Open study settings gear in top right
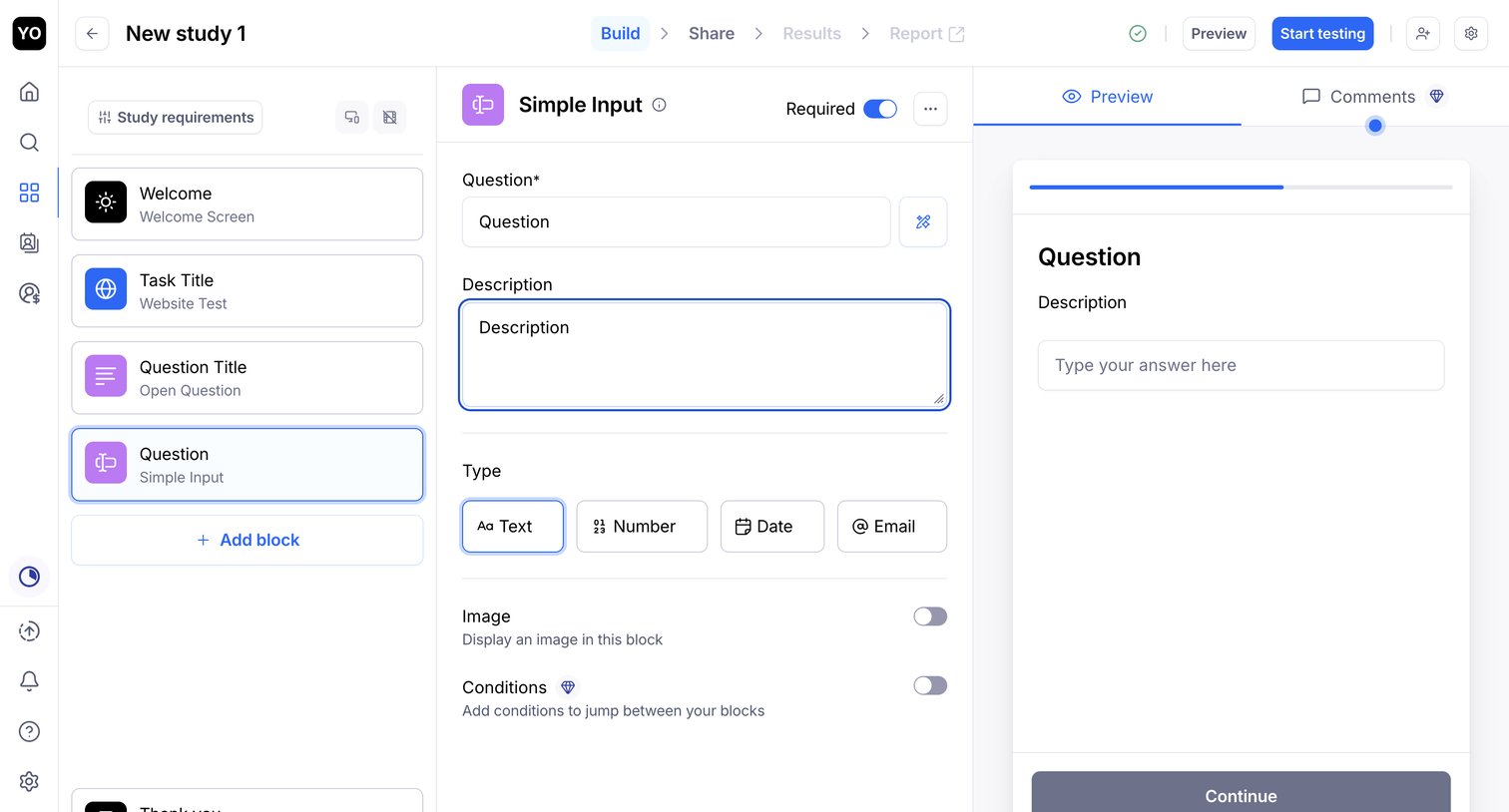Image resolution: width=1509 pixels, height=812 pixels. (1471, 33)
